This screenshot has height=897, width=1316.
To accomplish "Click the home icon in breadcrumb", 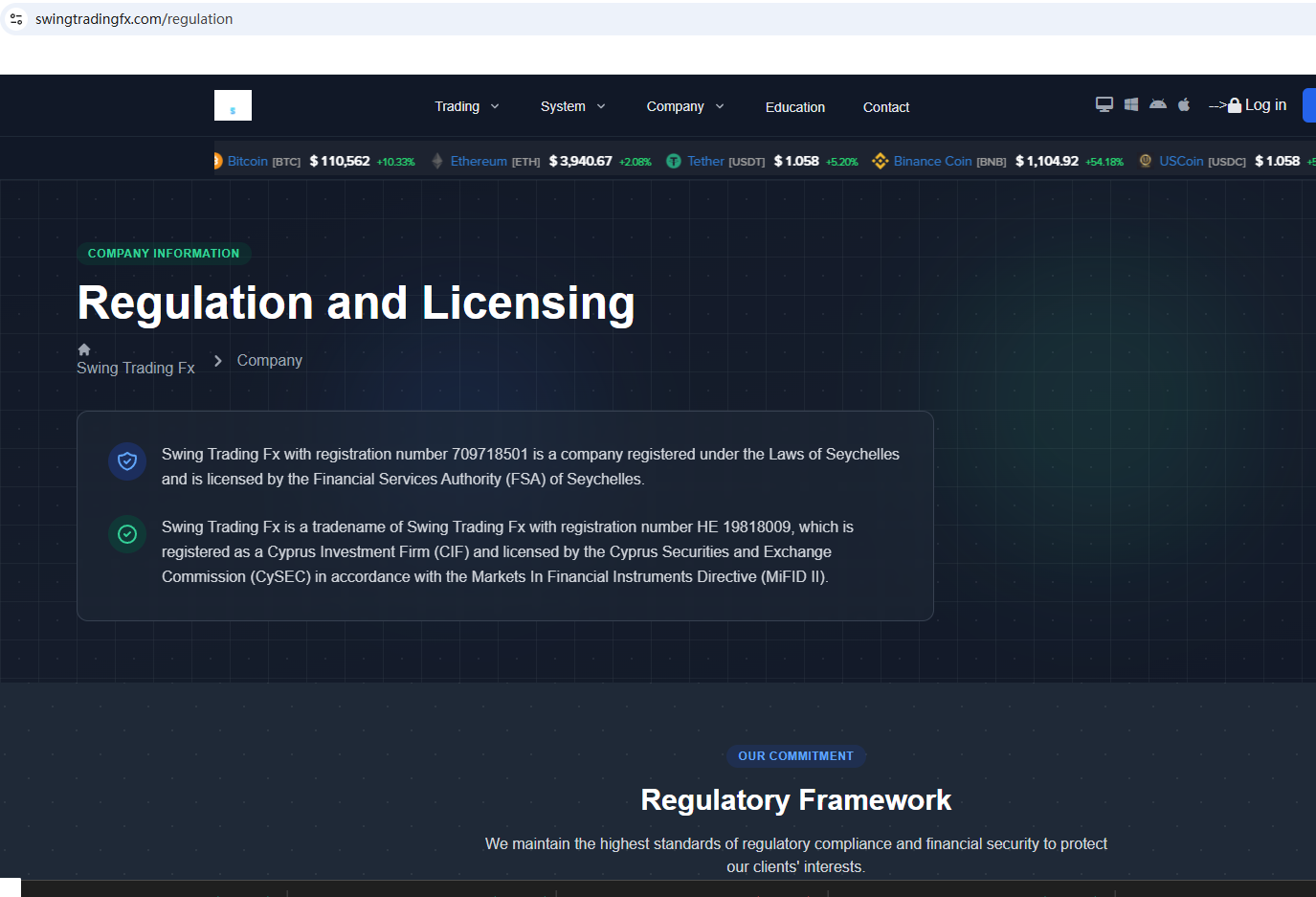I will 84,349.
